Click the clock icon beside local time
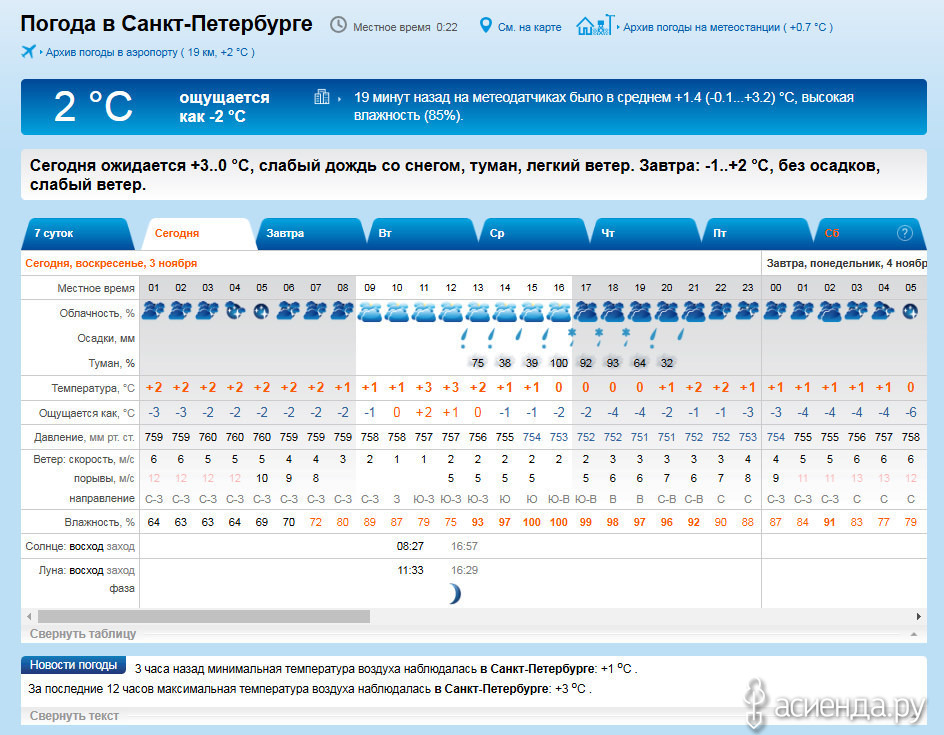This screenshot has height=735, width=944. coord(338,25)
